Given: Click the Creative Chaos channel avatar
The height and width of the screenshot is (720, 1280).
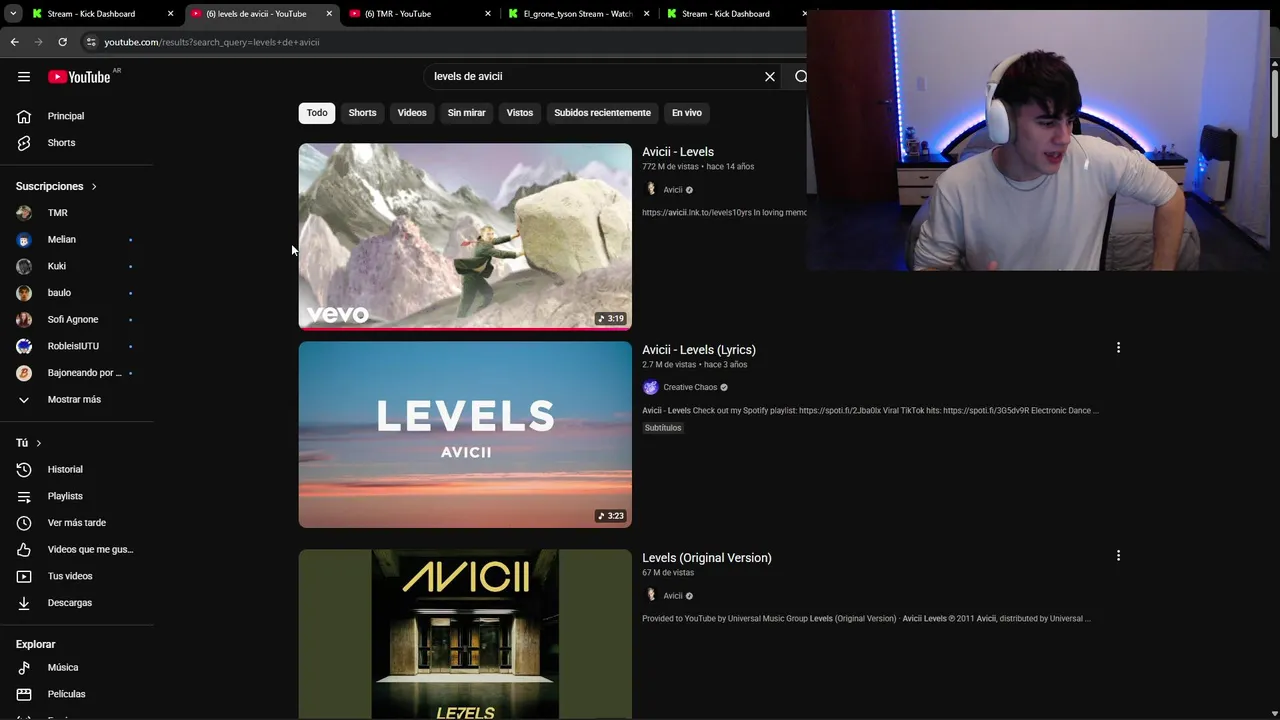Looking at the screenshot, I should [651, 387].
